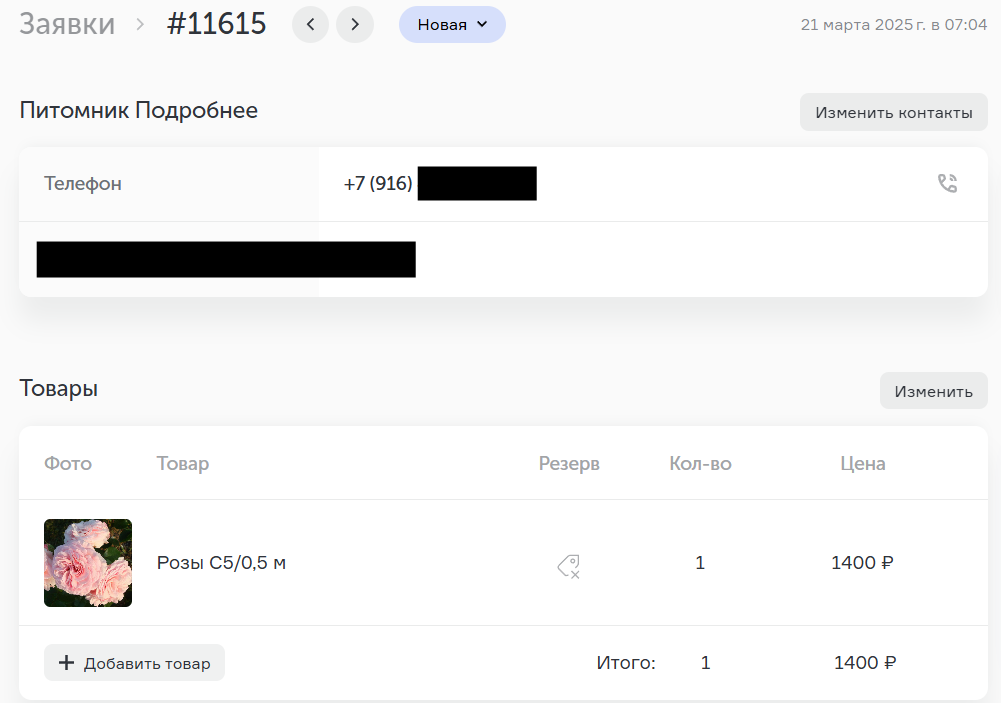Click product name Розы C5/0,5 м
Image resolution: width=1001 pixels, height=703 pixels.
(x=221, y=563)
